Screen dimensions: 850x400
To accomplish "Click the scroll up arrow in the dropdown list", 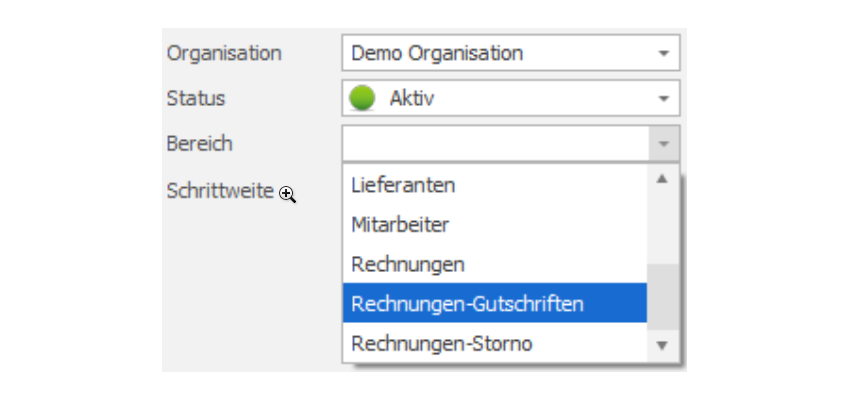I will point(662,179).
